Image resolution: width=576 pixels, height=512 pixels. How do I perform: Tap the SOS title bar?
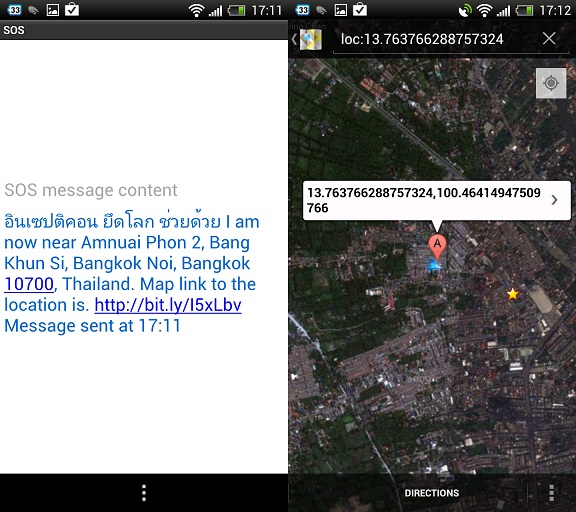144,30
